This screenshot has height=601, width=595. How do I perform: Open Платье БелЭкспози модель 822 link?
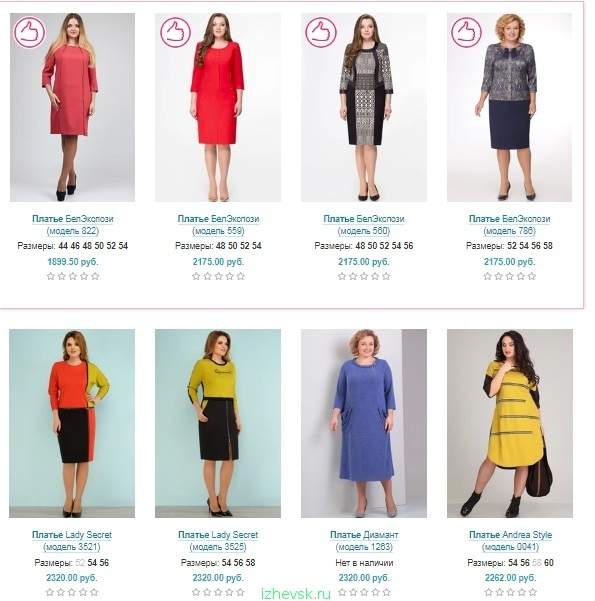(x=73, y=225)
